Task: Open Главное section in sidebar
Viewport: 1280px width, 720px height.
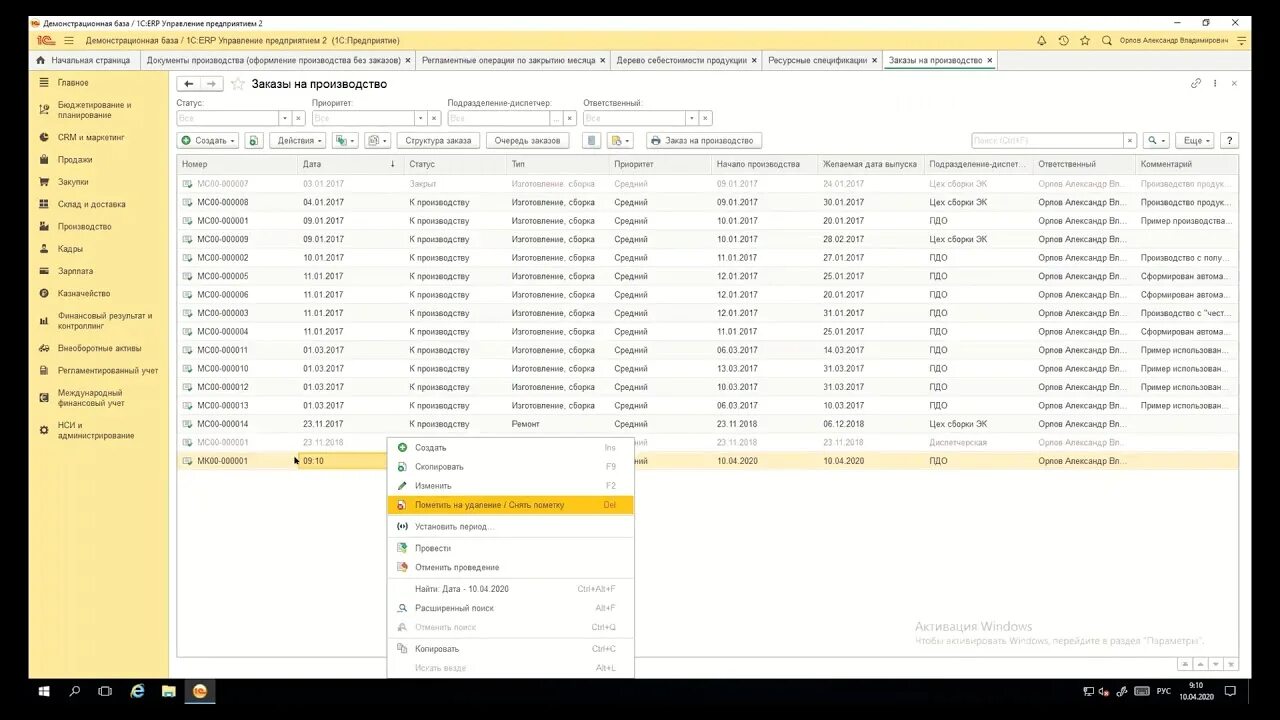Action: point(73,83)
